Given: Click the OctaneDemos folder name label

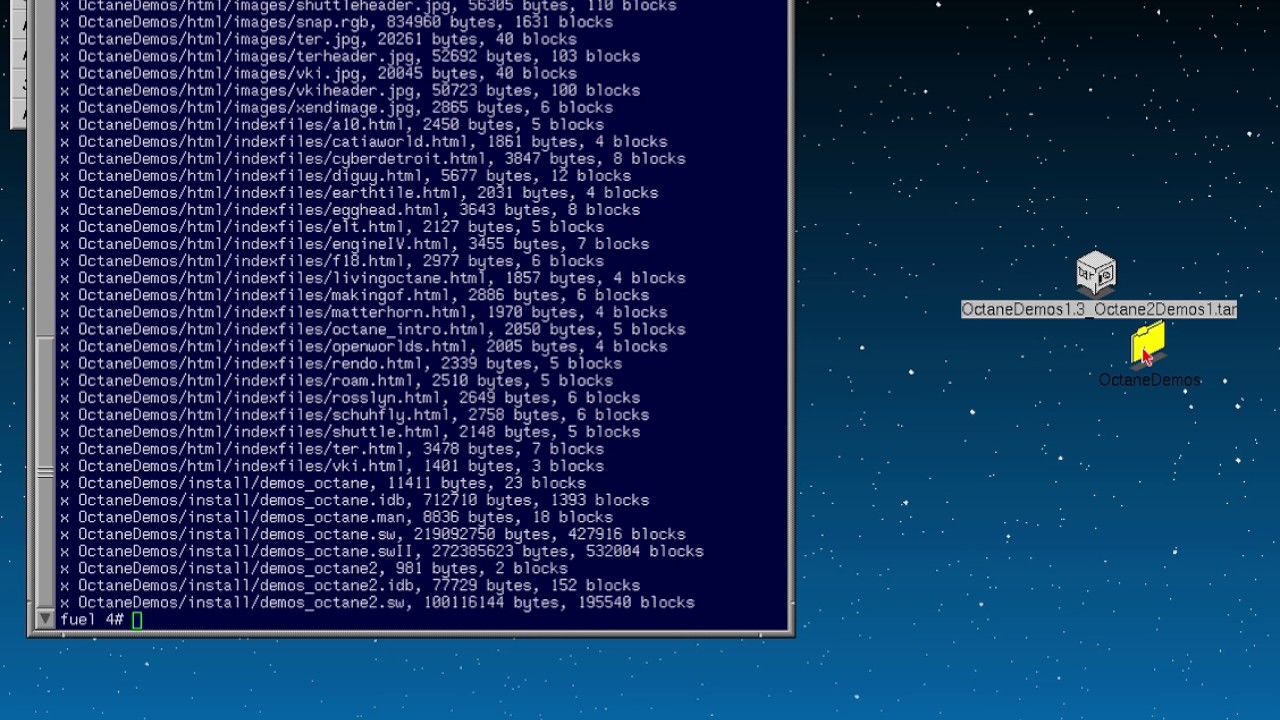Looking at the screenshot, I should point(1149,380).
